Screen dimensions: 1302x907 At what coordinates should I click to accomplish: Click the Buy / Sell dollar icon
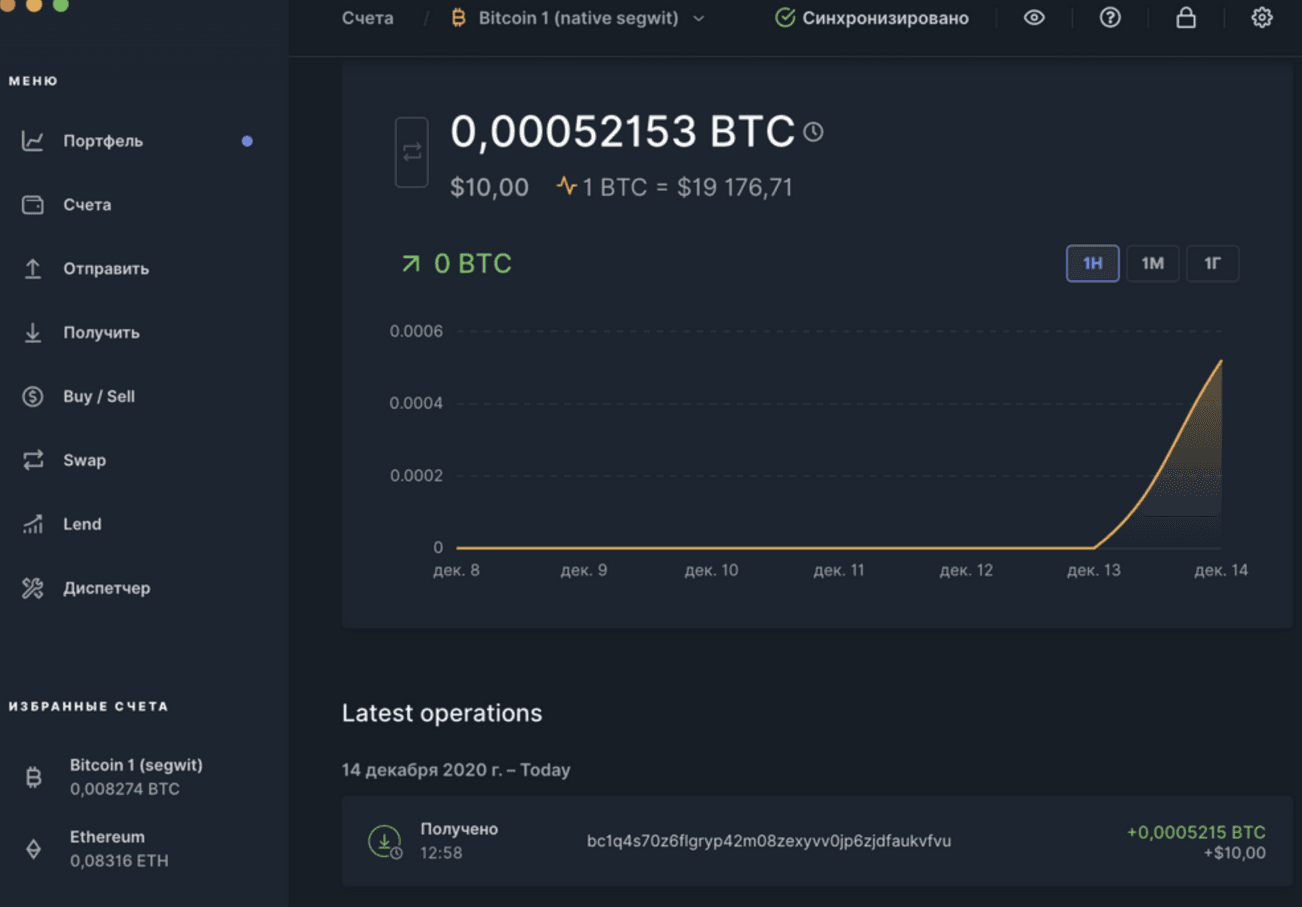point(33,397)
